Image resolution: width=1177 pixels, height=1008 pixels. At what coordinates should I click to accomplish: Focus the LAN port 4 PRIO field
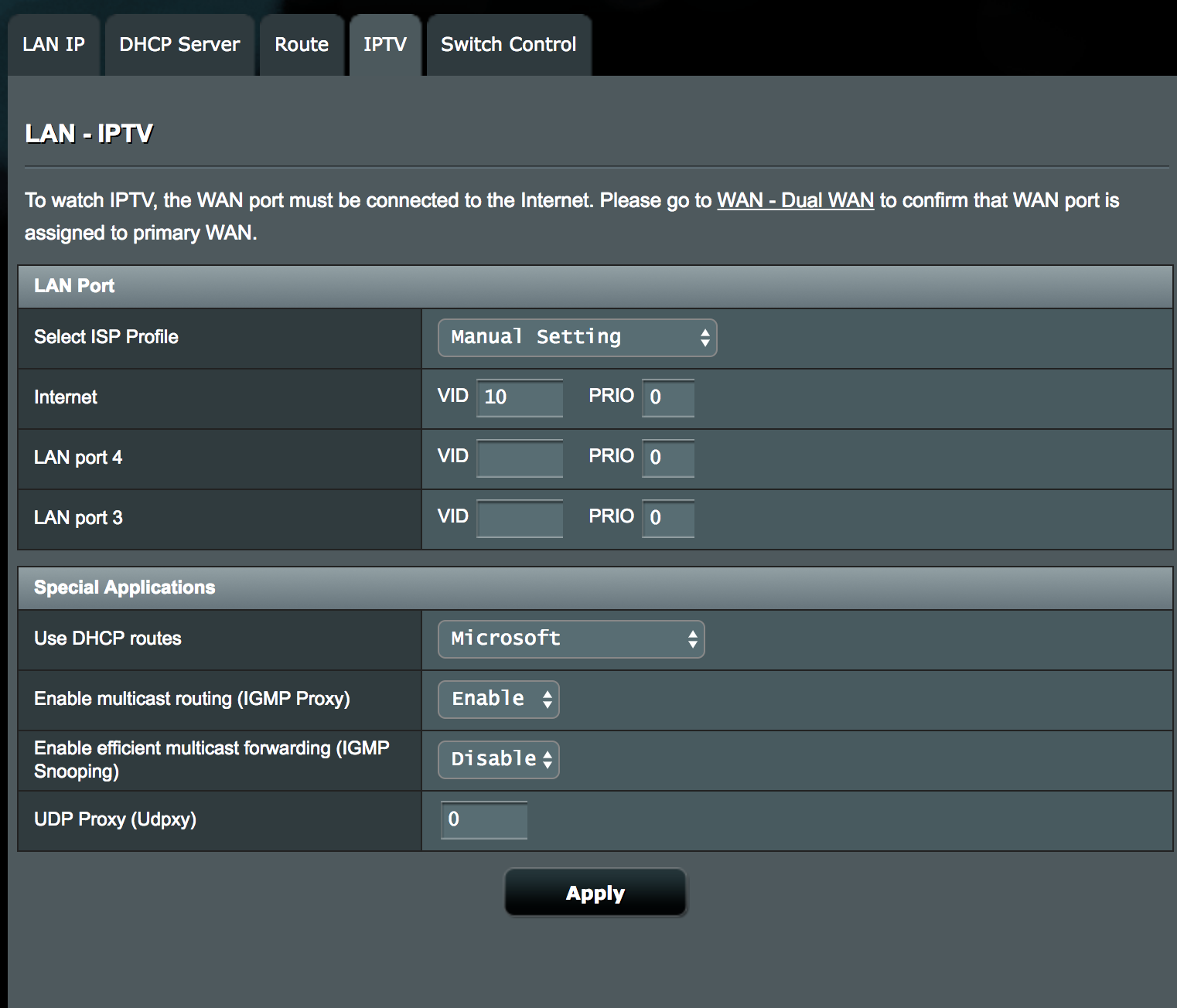point(668,458)
